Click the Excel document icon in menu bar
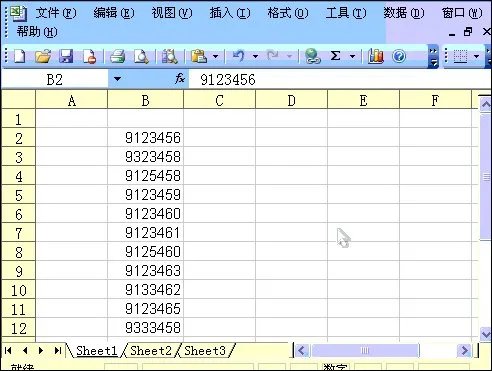 [18, 13]
